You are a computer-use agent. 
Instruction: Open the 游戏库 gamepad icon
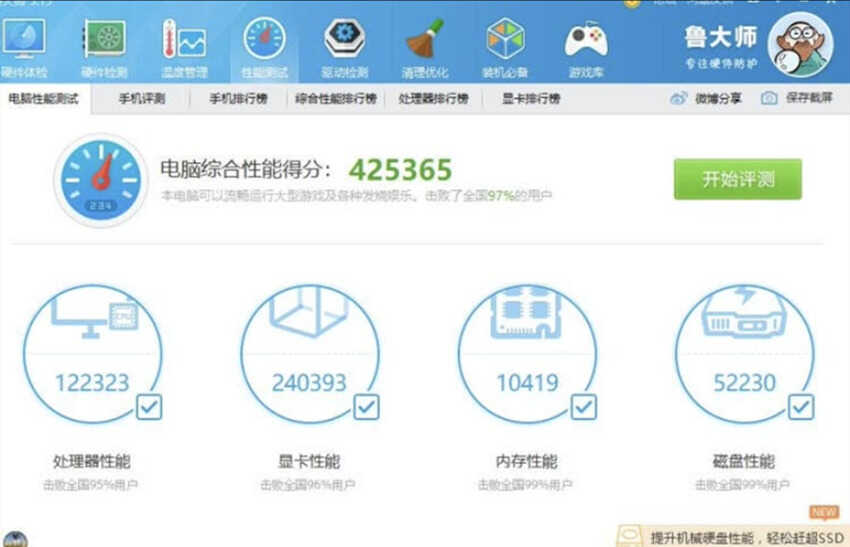(586, 40)
